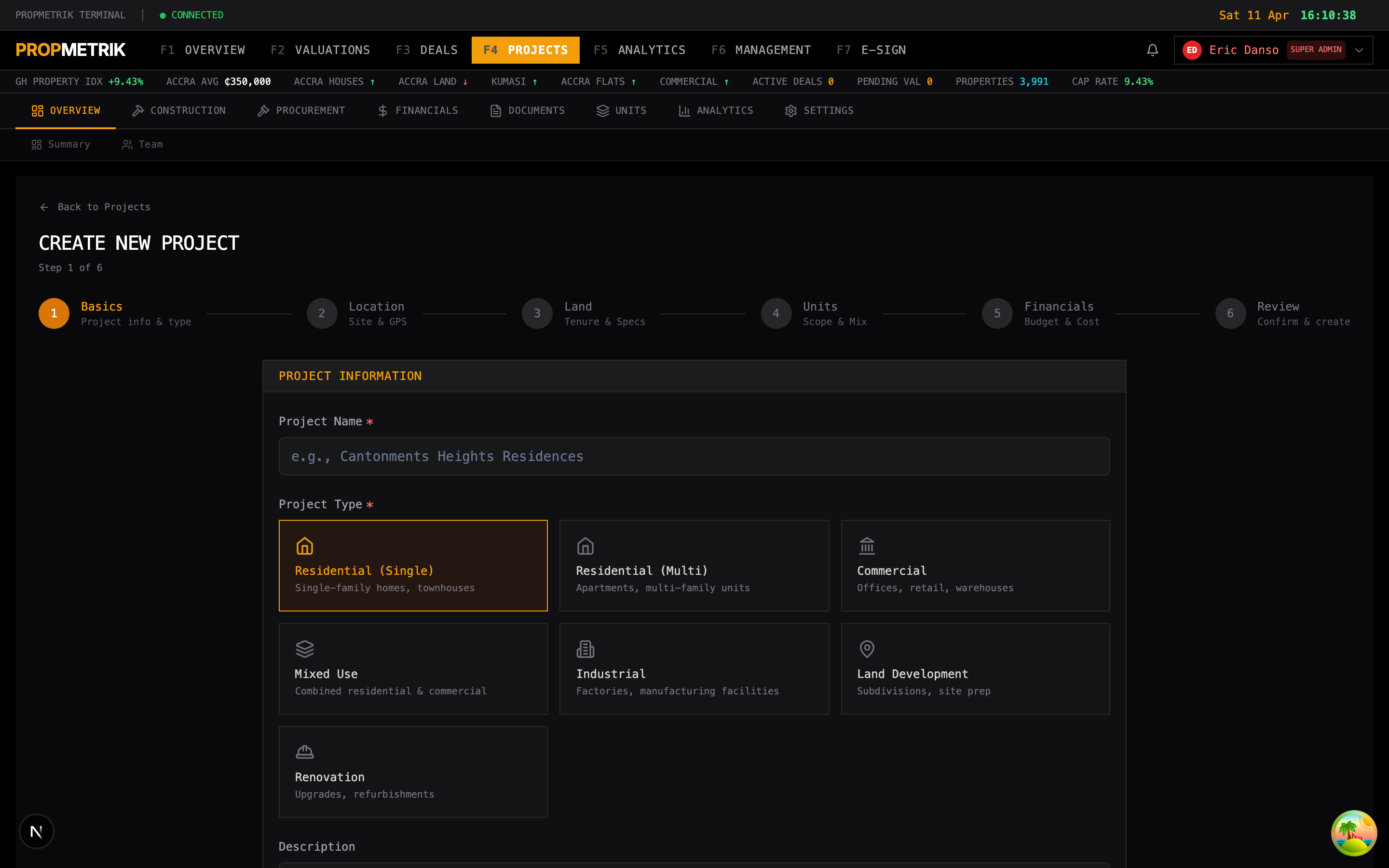Image resolution: width=1389 pixels, height=868 pixels.
Task: Click the Residential (Single) house icon
Action: (304, 545)
